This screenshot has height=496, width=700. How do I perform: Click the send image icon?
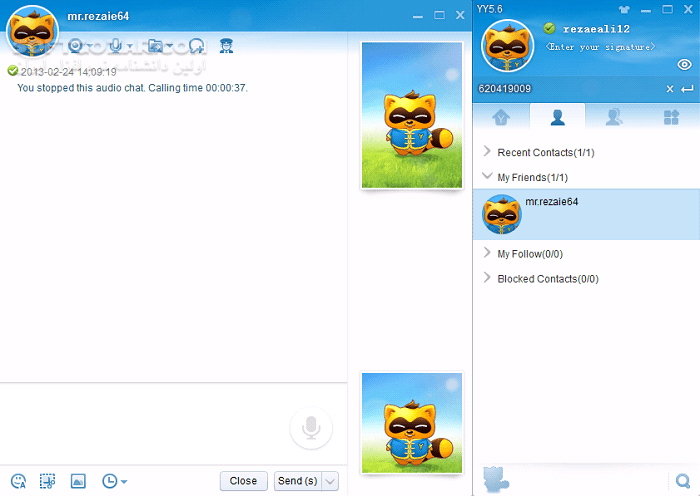78,481
